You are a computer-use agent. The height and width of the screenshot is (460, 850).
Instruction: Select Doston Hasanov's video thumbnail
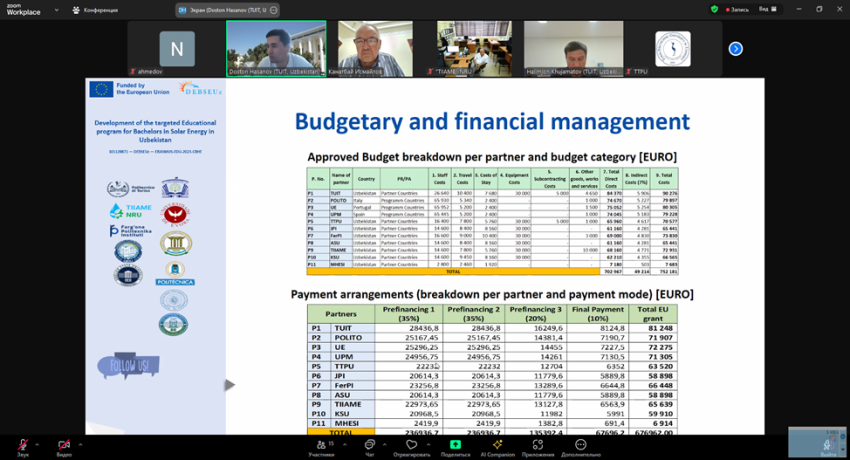click(276, 49)
